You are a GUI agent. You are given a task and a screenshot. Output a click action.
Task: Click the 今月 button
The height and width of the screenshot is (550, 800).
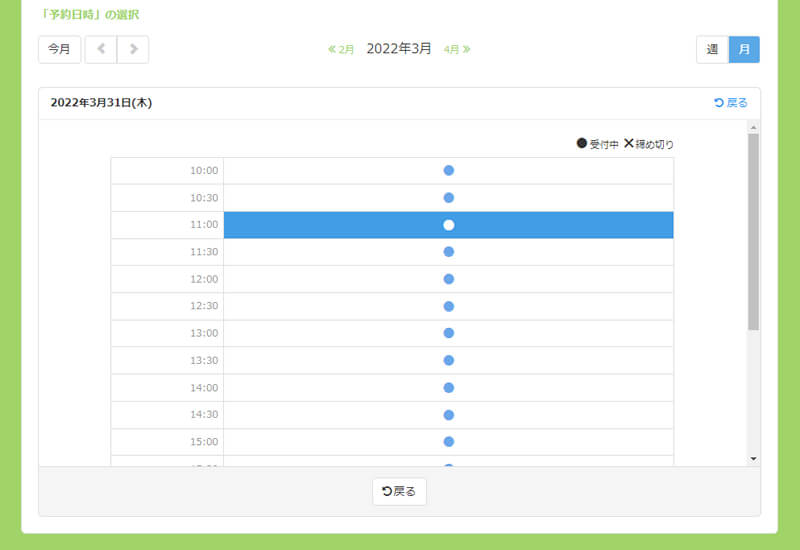(x=59, y=49)
